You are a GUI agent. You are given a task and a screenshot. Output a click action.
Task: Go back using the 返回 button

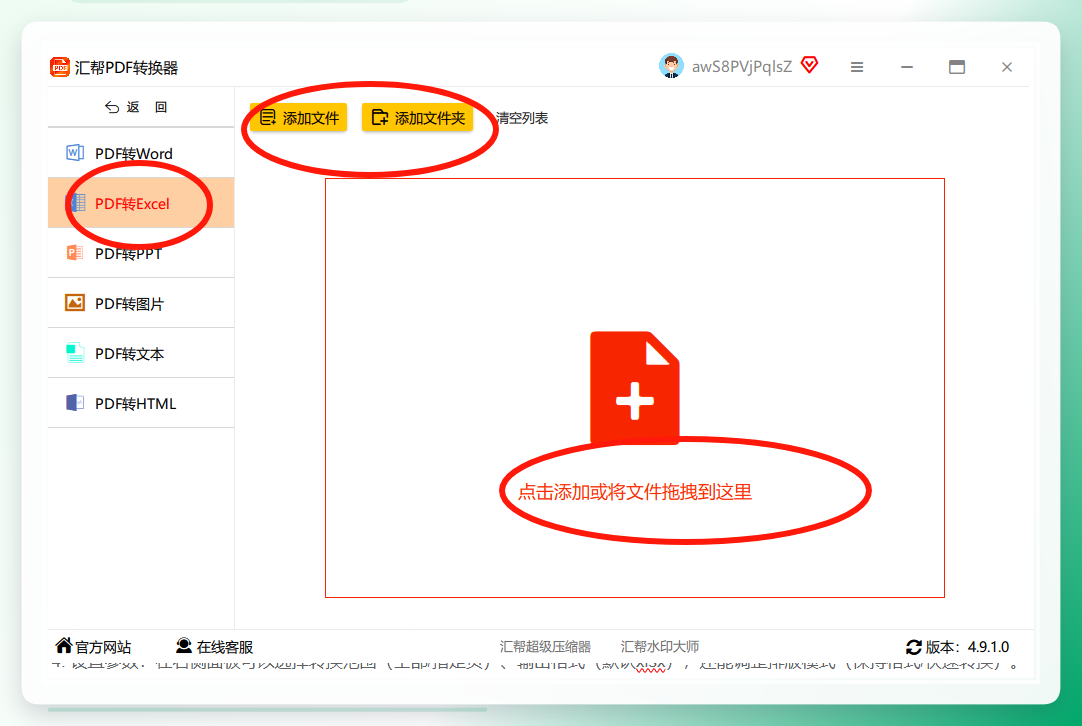[x=136, y=107]
